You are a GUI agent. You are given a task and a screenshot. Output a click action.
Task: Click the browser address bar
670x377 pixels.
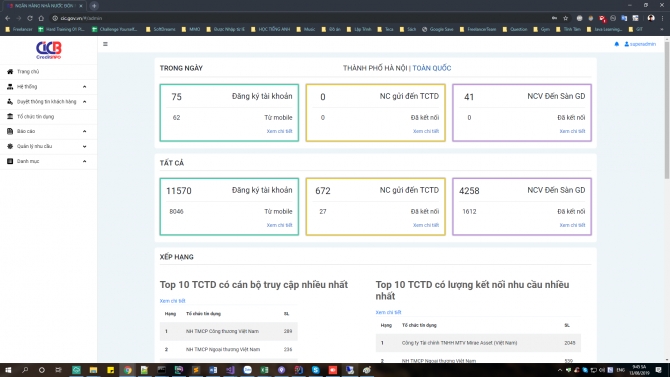[x=299, y=18]
